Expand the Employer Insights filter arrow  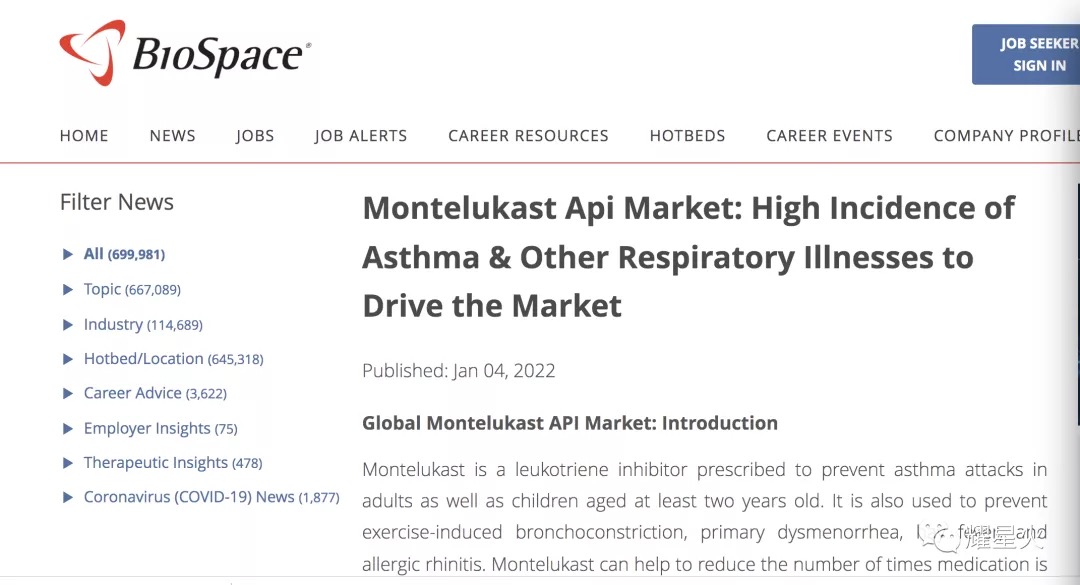pyautogui.click(x=68, y=429)
